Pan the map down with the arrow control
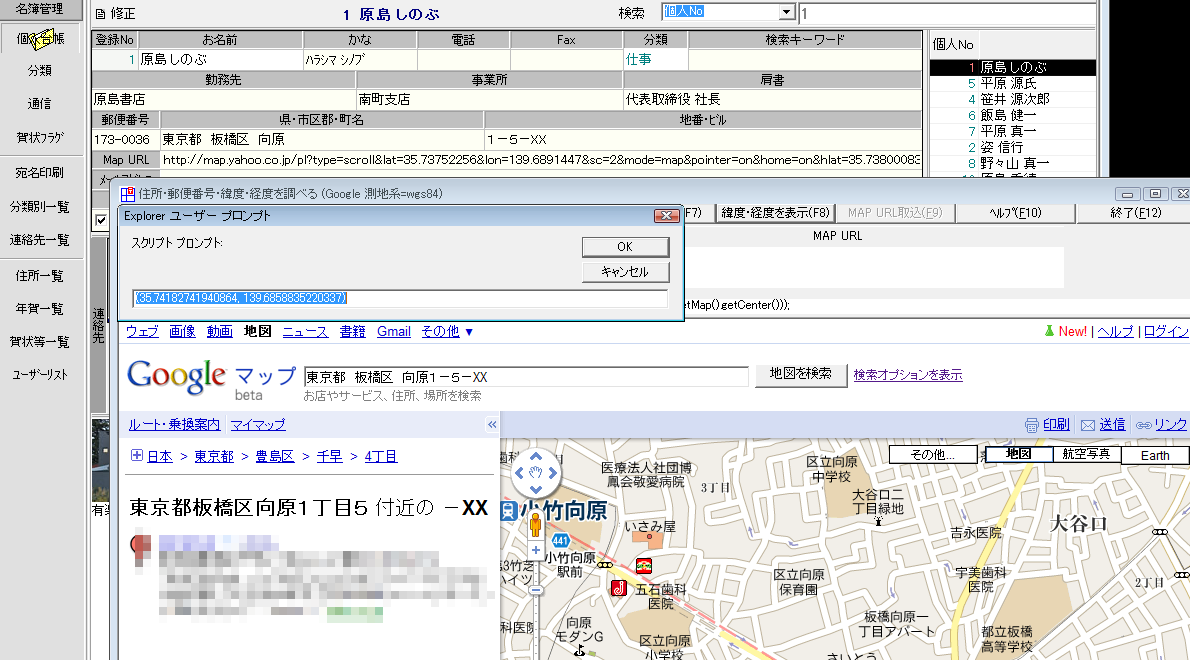The height and width of the screenshot is (660, 1190). point(536,489)
